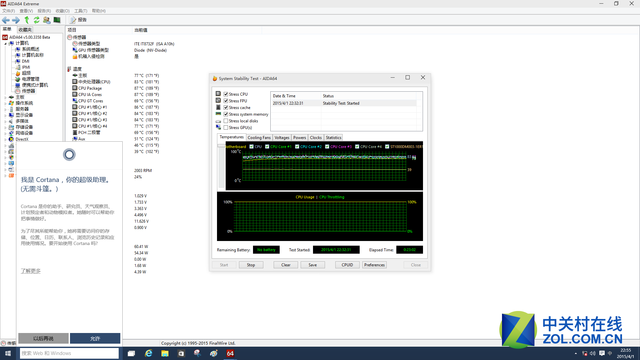Switch to the 收藏夹 favorites tab
The image size is (640, 360).
[25, 29]
